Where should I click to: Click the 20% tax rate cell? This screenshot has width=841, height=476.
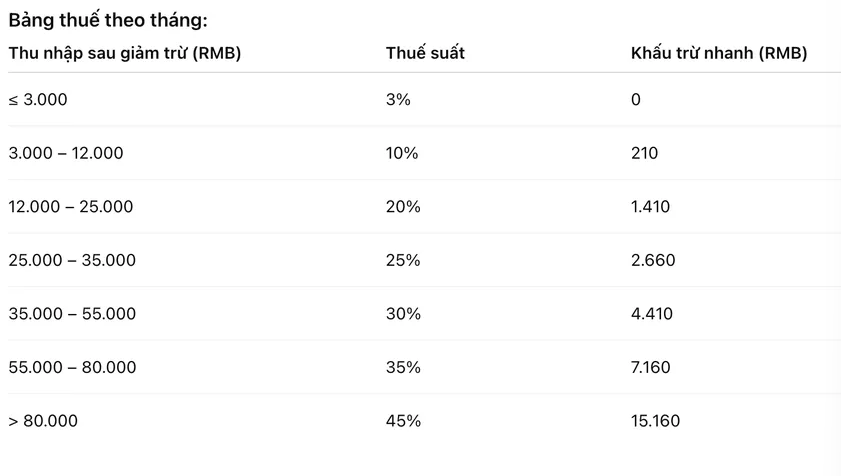click(x=403, y=207)
